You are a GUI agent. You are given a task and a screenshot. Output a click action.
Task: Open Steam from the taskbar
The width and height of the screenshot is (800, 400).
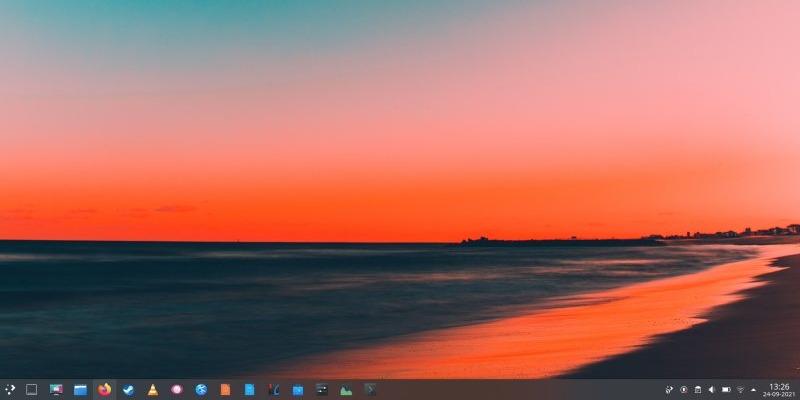coord(128,389)
